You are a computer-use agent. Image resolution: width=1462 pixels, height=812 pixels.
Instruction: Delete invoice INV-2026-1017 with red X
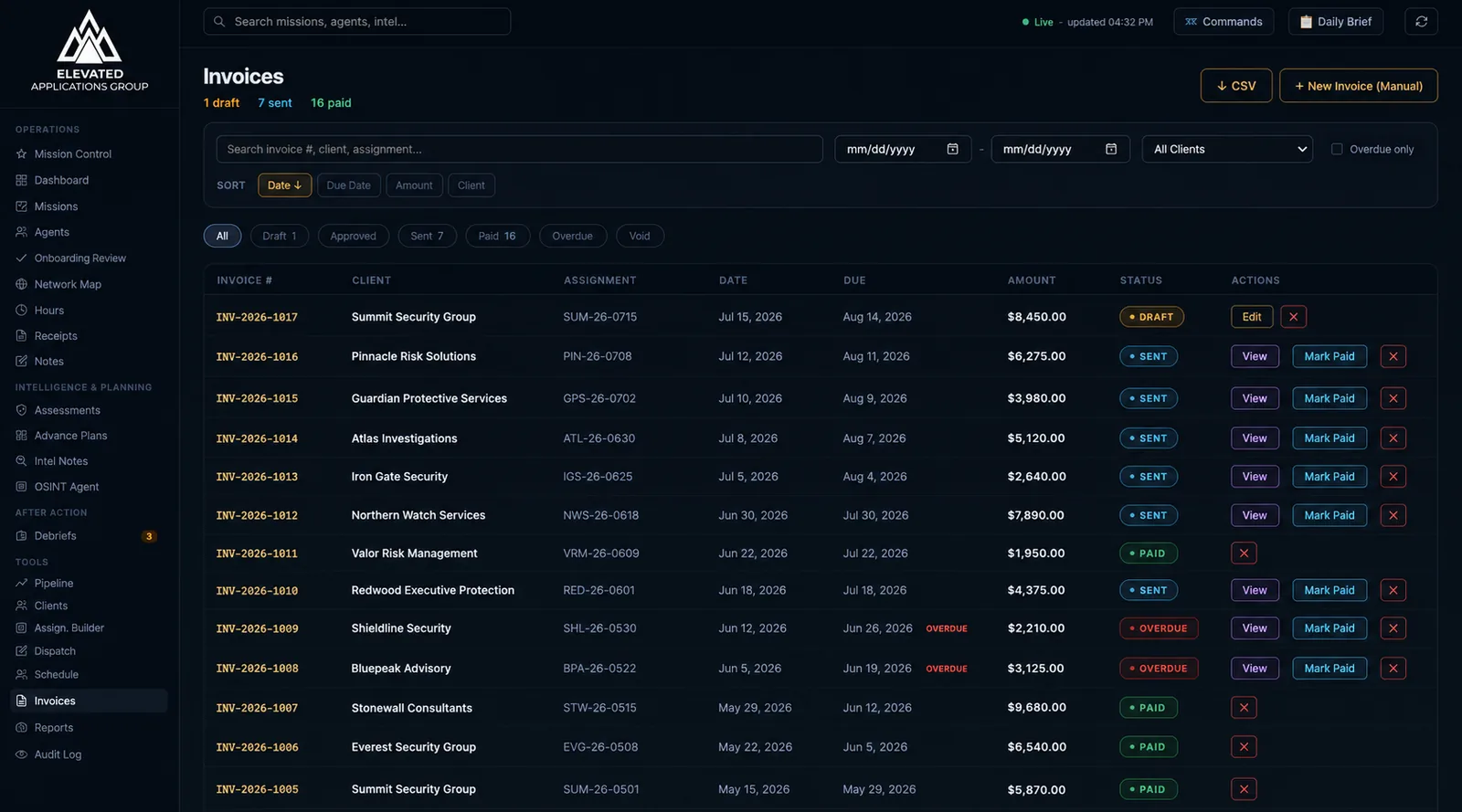click(1293, 317)
